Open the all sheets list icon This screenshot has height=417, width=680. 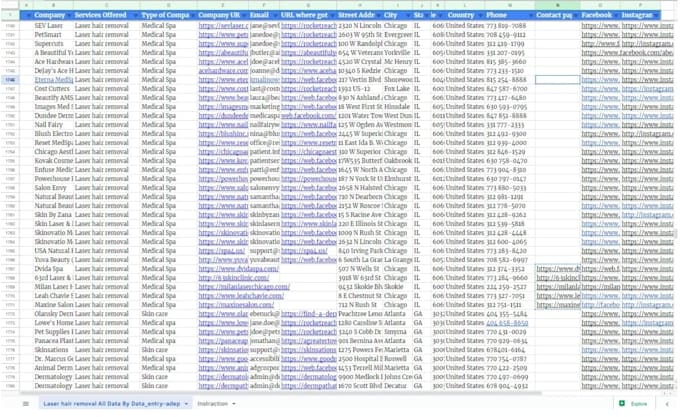tap(26, 404)
